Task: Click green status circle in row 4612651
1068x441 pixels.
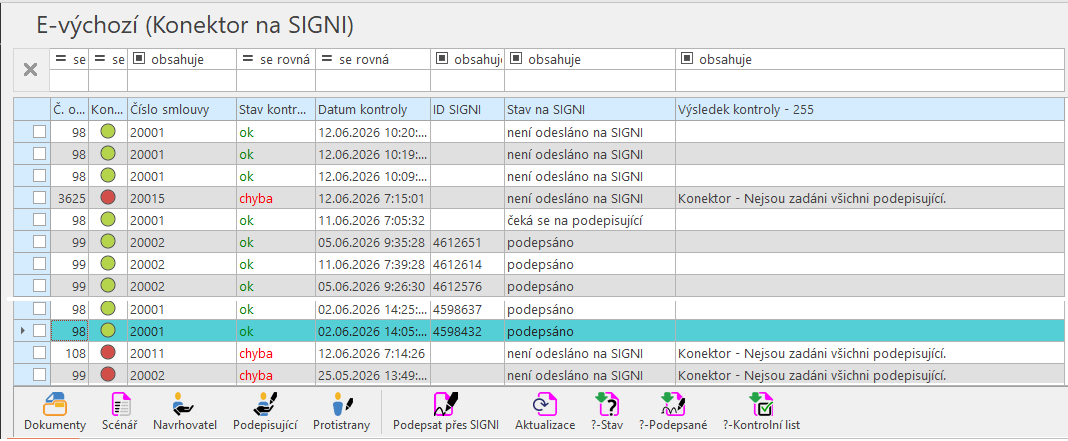Action: [108, 242]
